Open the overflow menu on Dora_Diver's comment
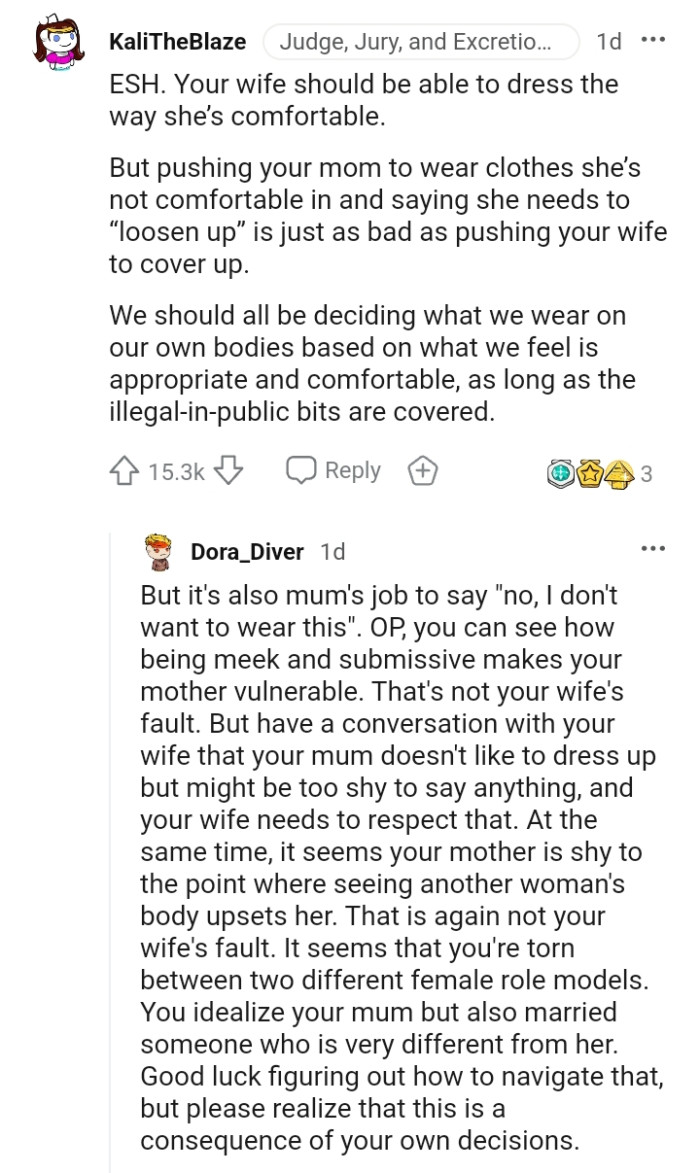700x1173 pixels. (654, 548)
